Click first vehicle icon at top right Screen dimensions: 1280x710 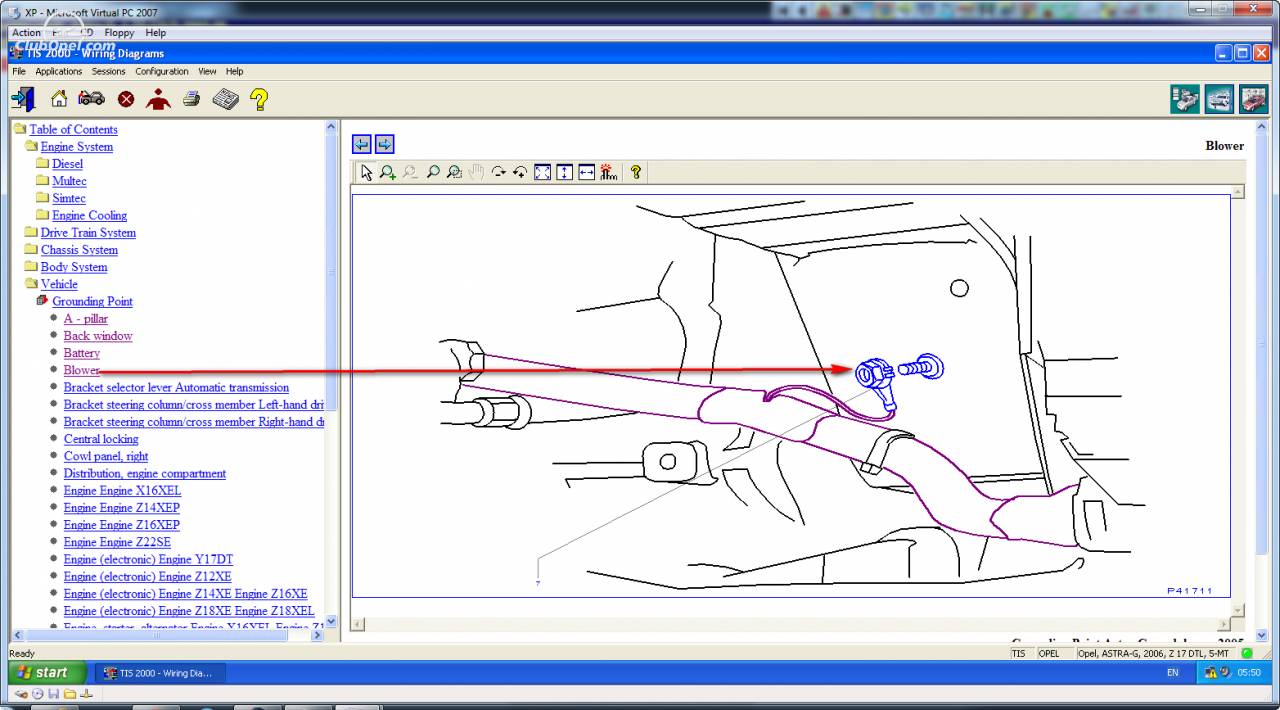click(x=1185, y=99)
